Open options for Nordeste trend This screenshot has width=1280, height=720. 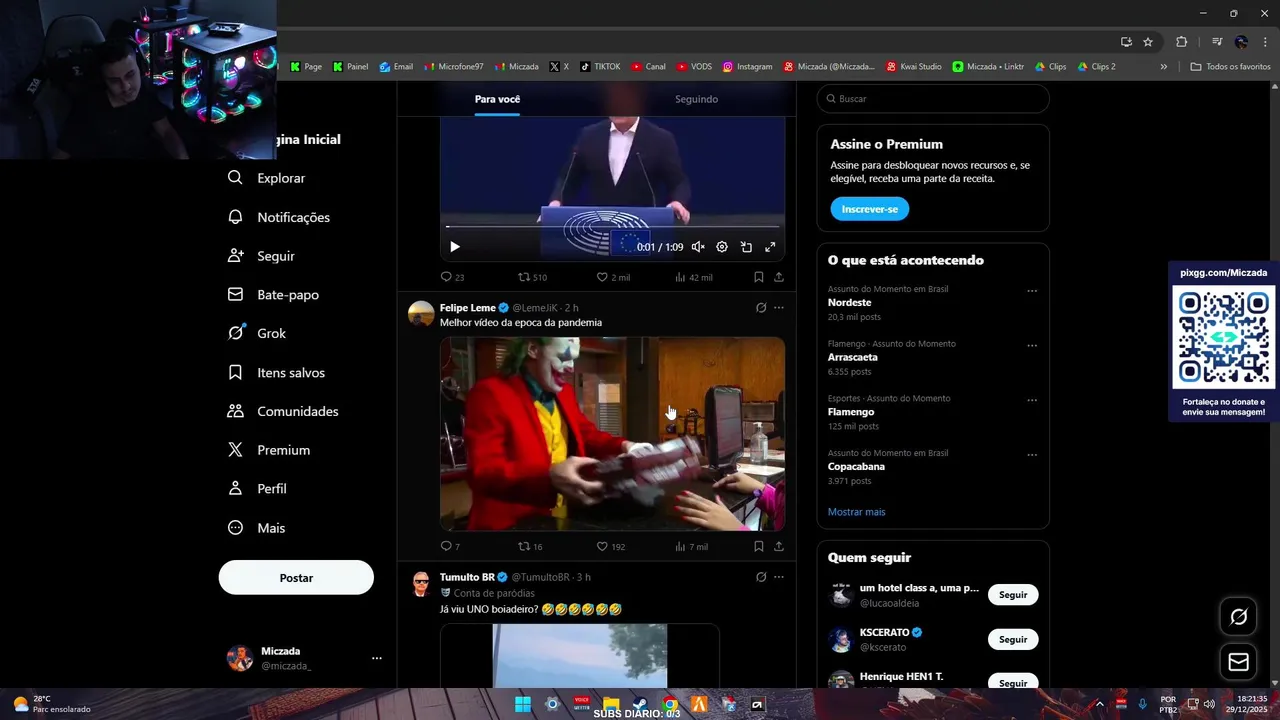(x=1032, y=291)
